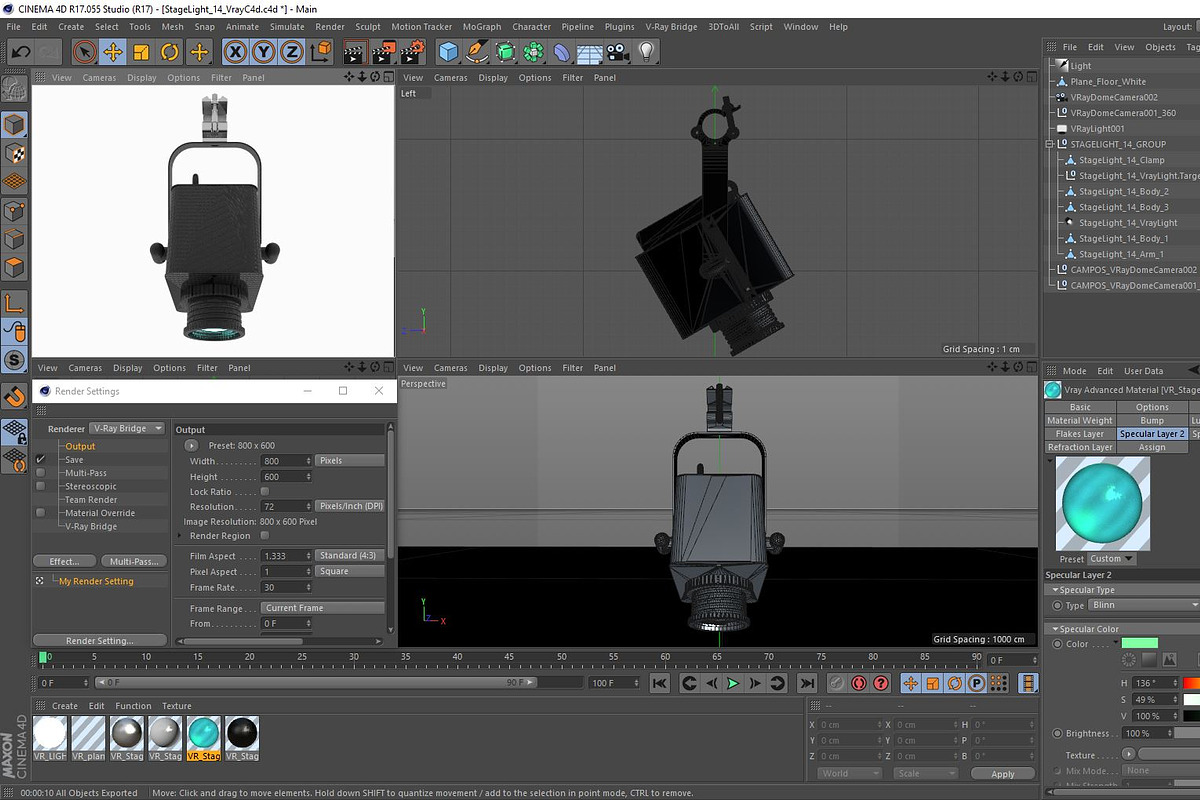Open the MoGraph menu
Viewport: 1200px width, 800px height.
tap(482, 27)
